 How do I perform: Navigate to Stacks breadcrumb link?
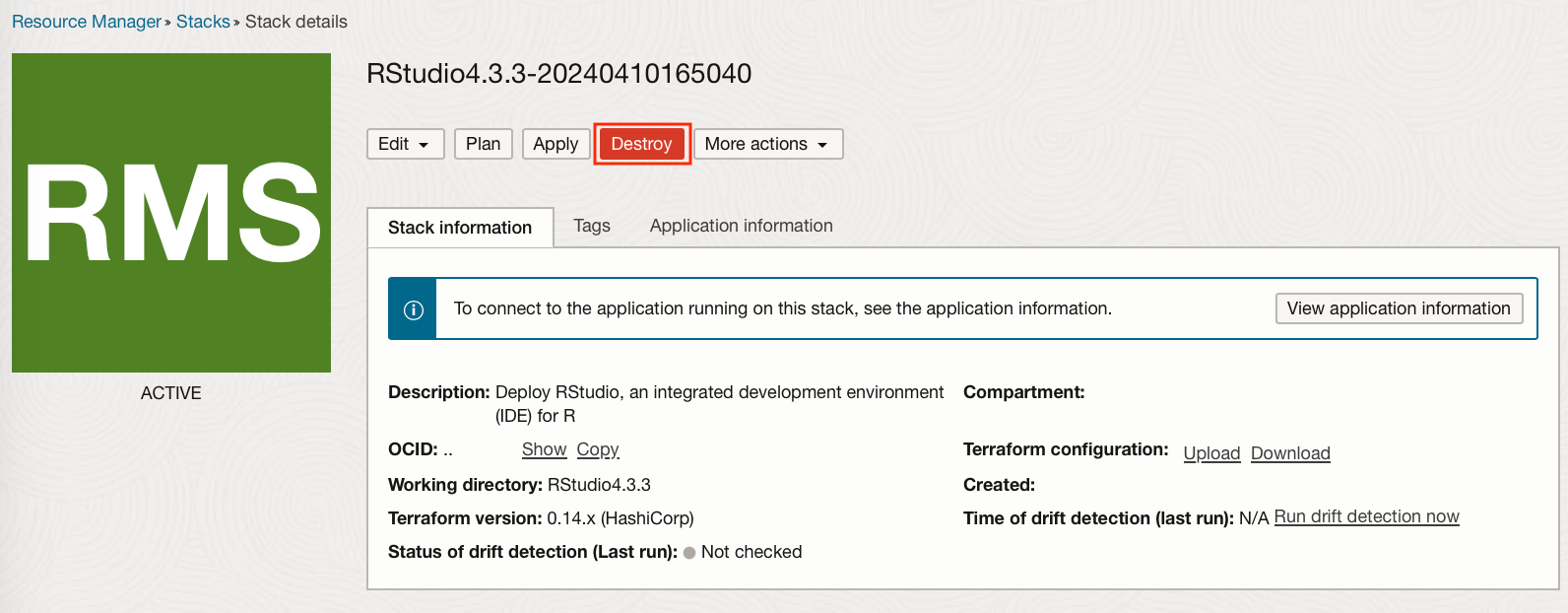pos(203,22)
